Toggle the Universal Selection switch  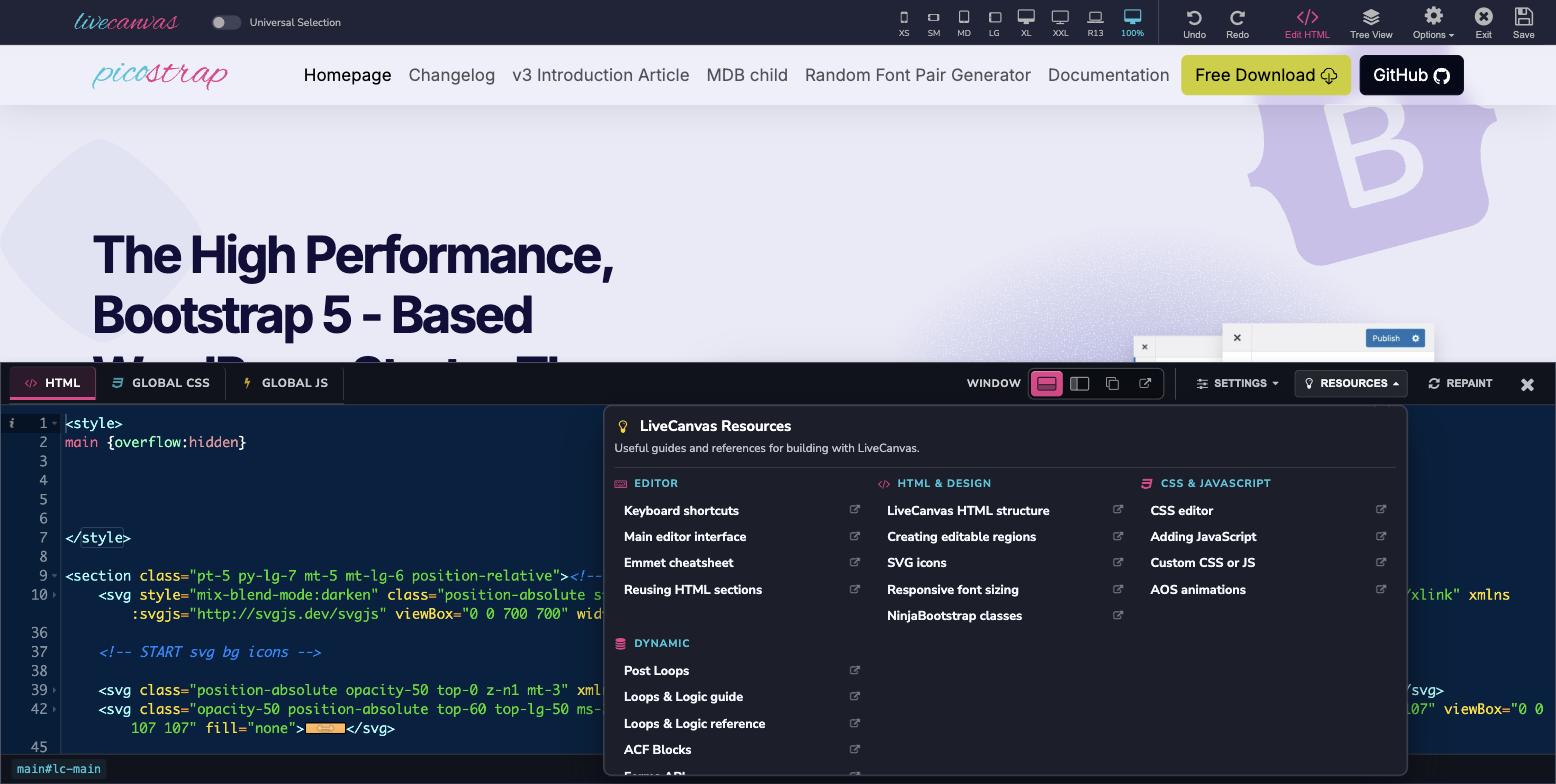[226, 22]
